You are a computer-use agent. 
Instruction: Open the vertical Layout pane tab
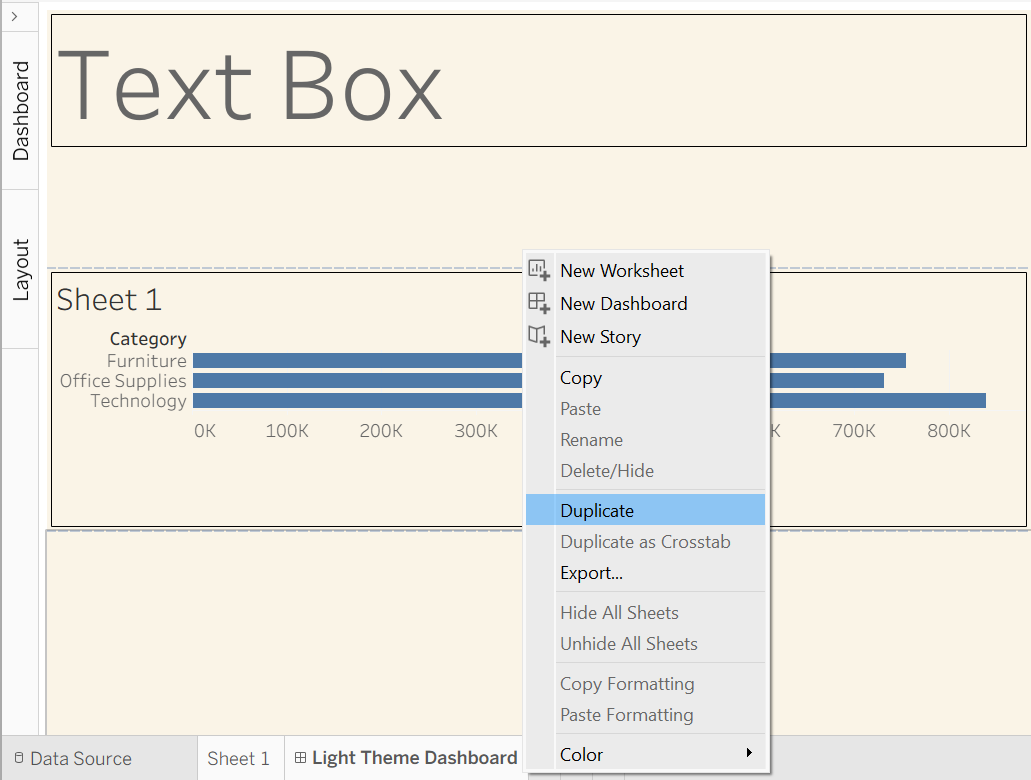(21, 269)
